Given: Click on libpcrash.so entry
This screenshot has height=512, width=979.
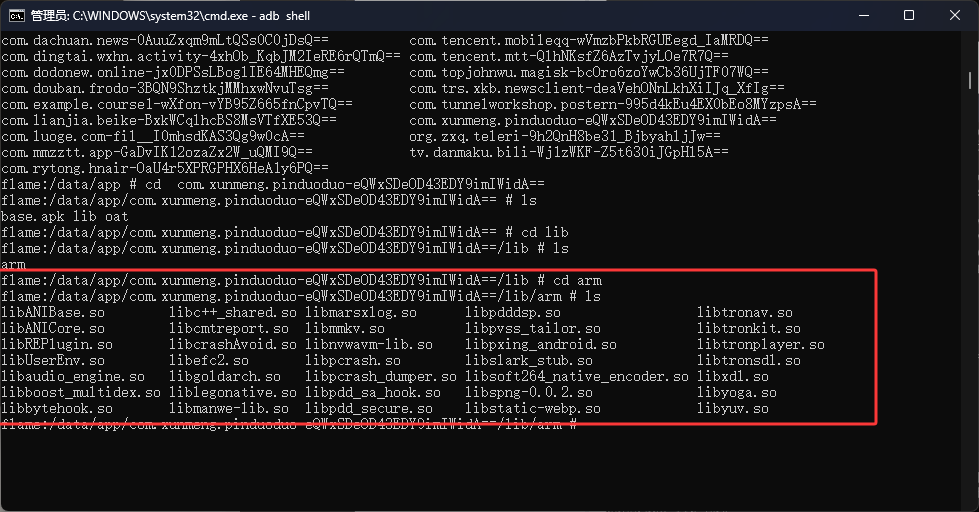Looking at the screenshot, I should (353, 361).
